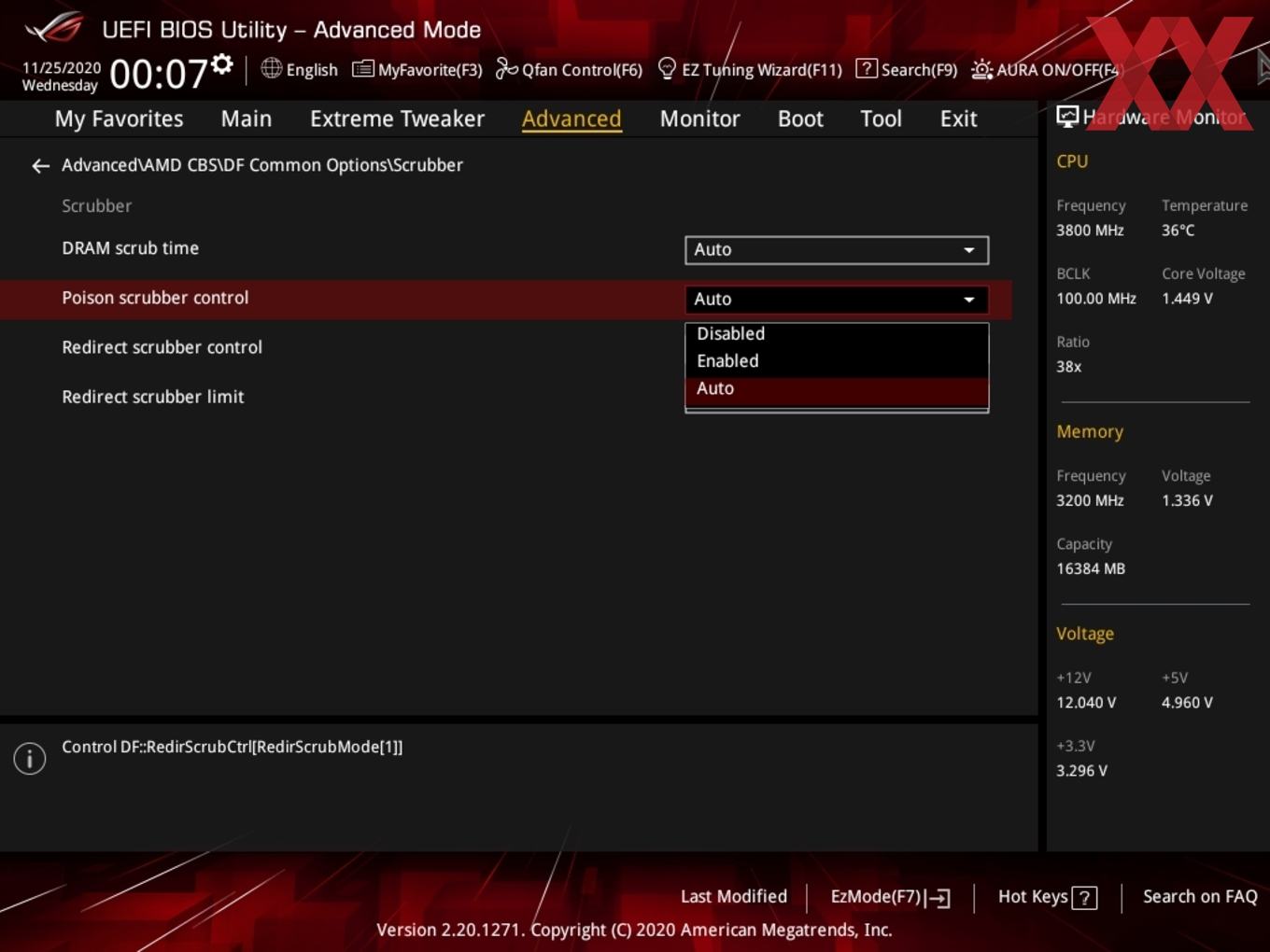Open Search(F9) tool
The image size is (1270, 952).
click(907, 70)
